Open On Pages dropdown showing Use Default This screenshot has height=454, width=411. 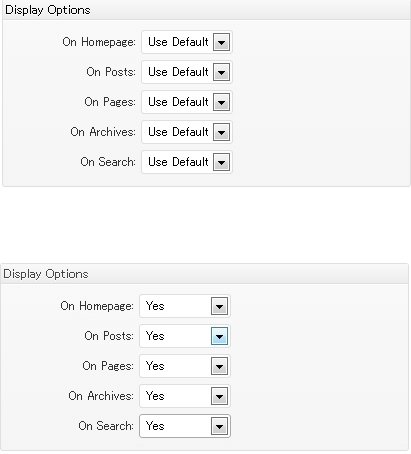187,102
